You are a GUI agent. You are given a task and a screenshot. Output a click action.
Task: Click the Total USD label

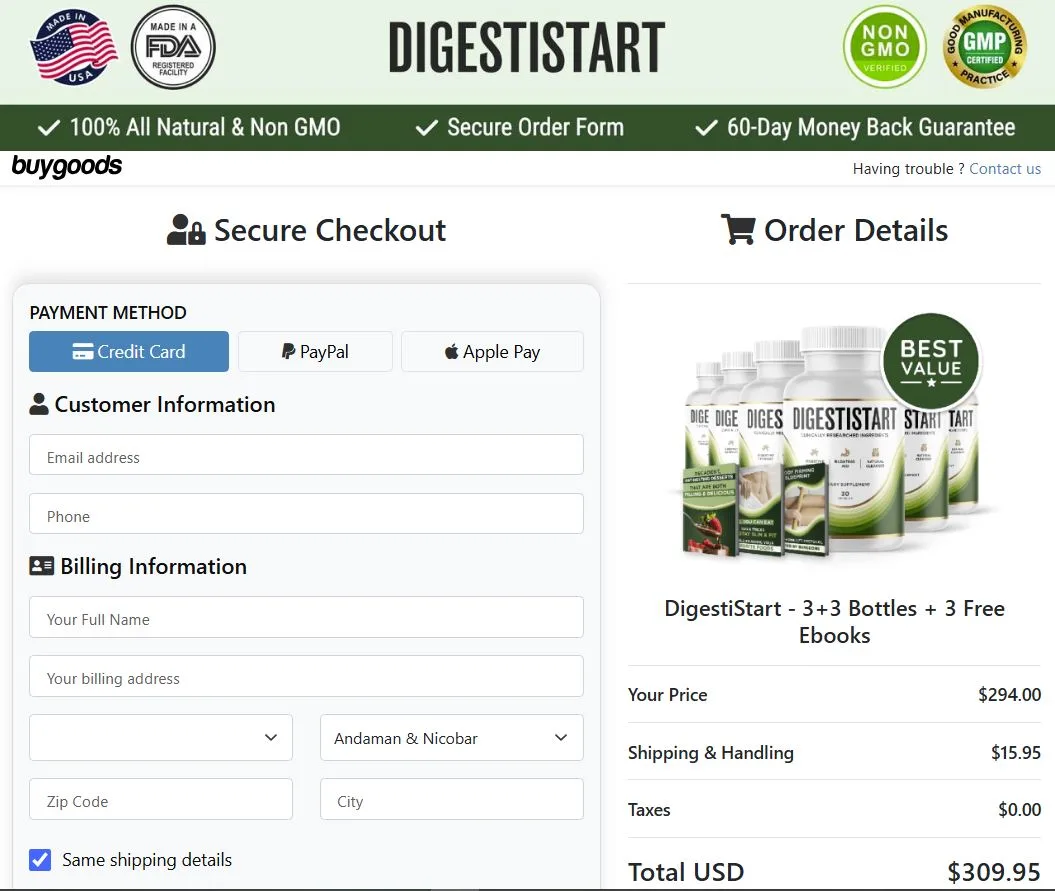(x=686, y=872)
